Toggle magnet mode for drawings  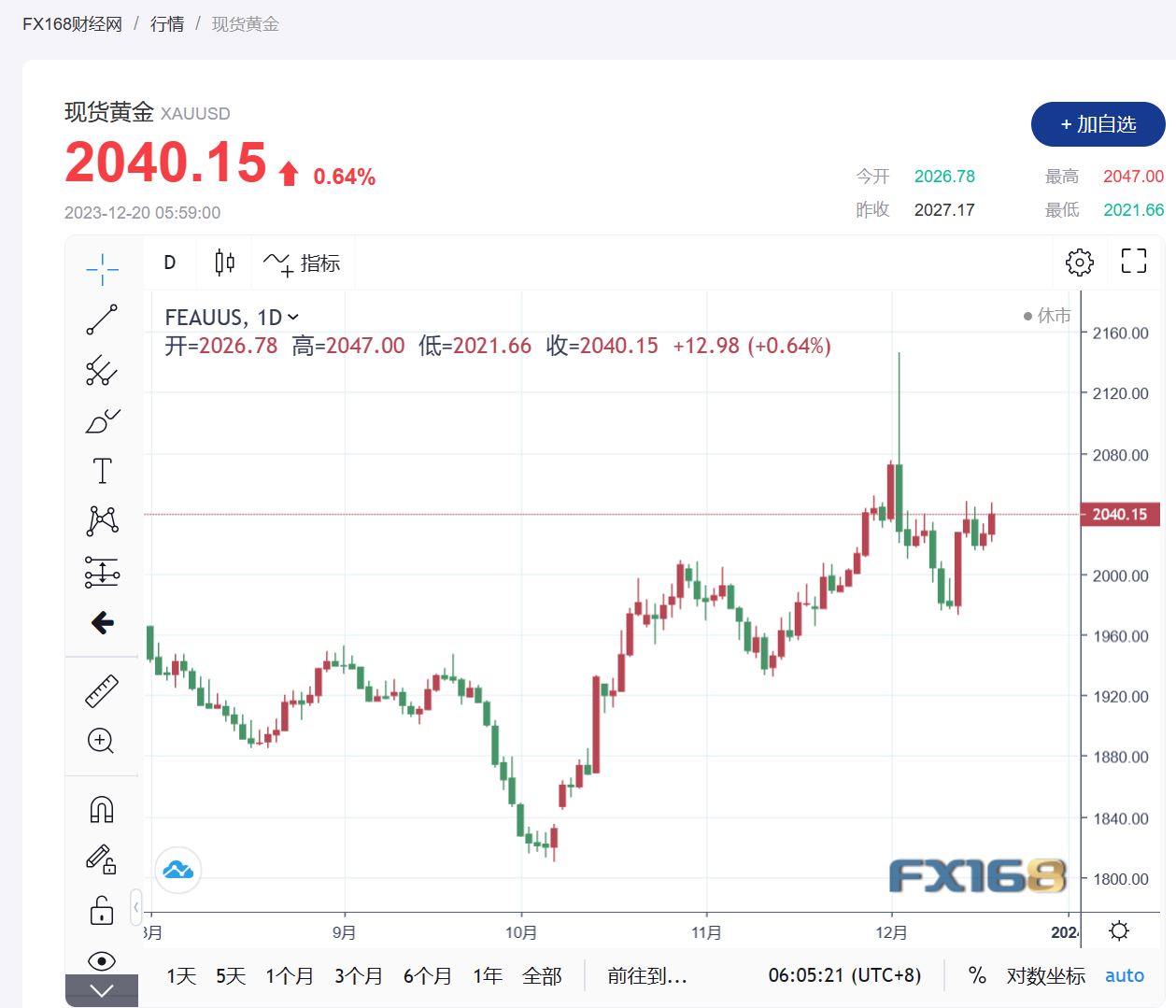coord(102,809)
